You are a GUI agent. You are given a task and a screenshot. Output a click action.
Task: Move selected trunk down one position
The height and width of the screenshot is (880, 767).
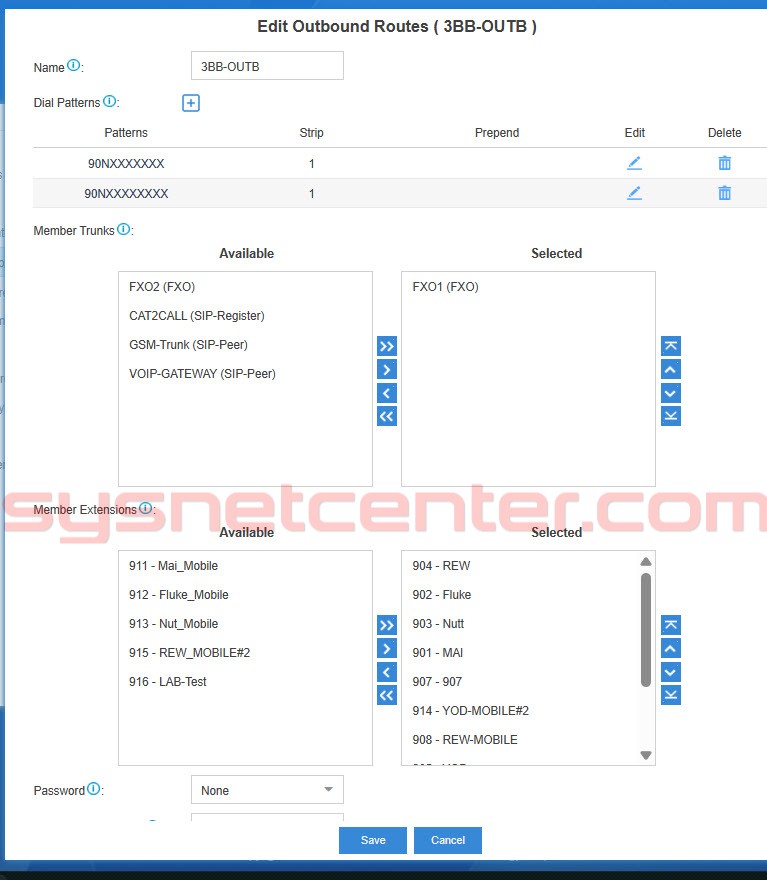click(x=670, y=393)
